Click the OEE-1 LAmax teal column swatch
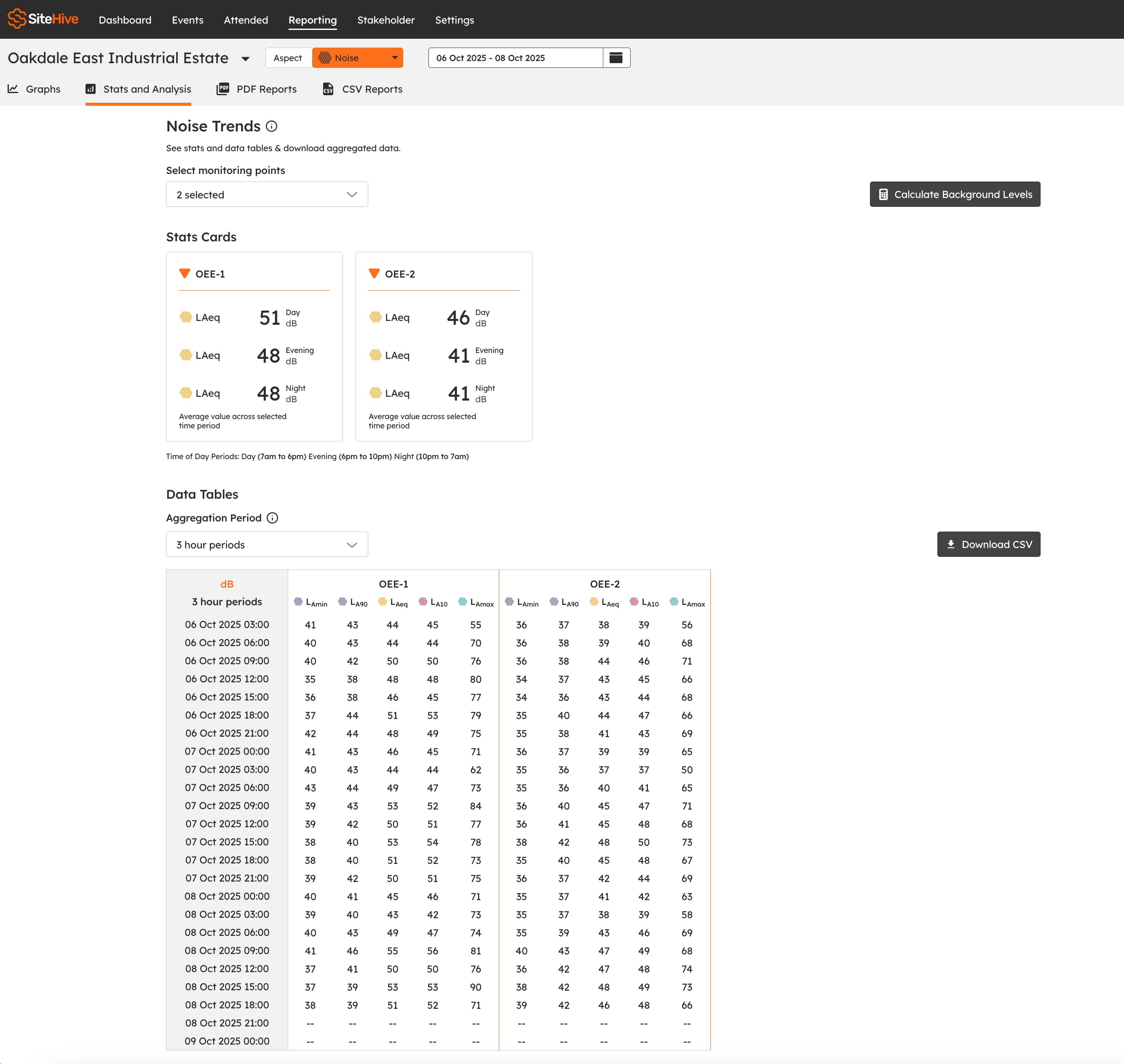This screenshot has height=1064, width=1124. [463, 602]
